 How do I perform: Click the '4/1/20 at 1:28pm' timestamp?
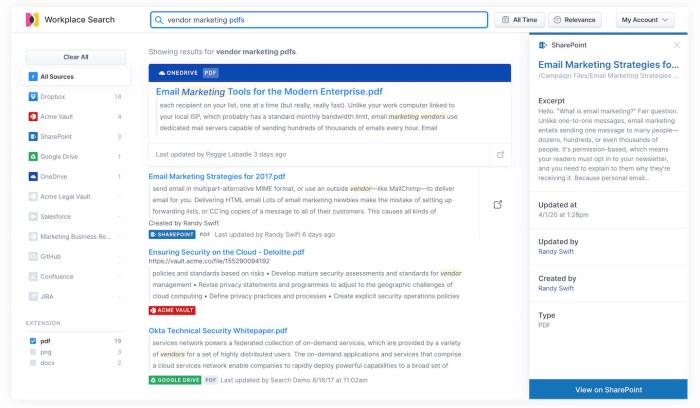click(563, 215)
